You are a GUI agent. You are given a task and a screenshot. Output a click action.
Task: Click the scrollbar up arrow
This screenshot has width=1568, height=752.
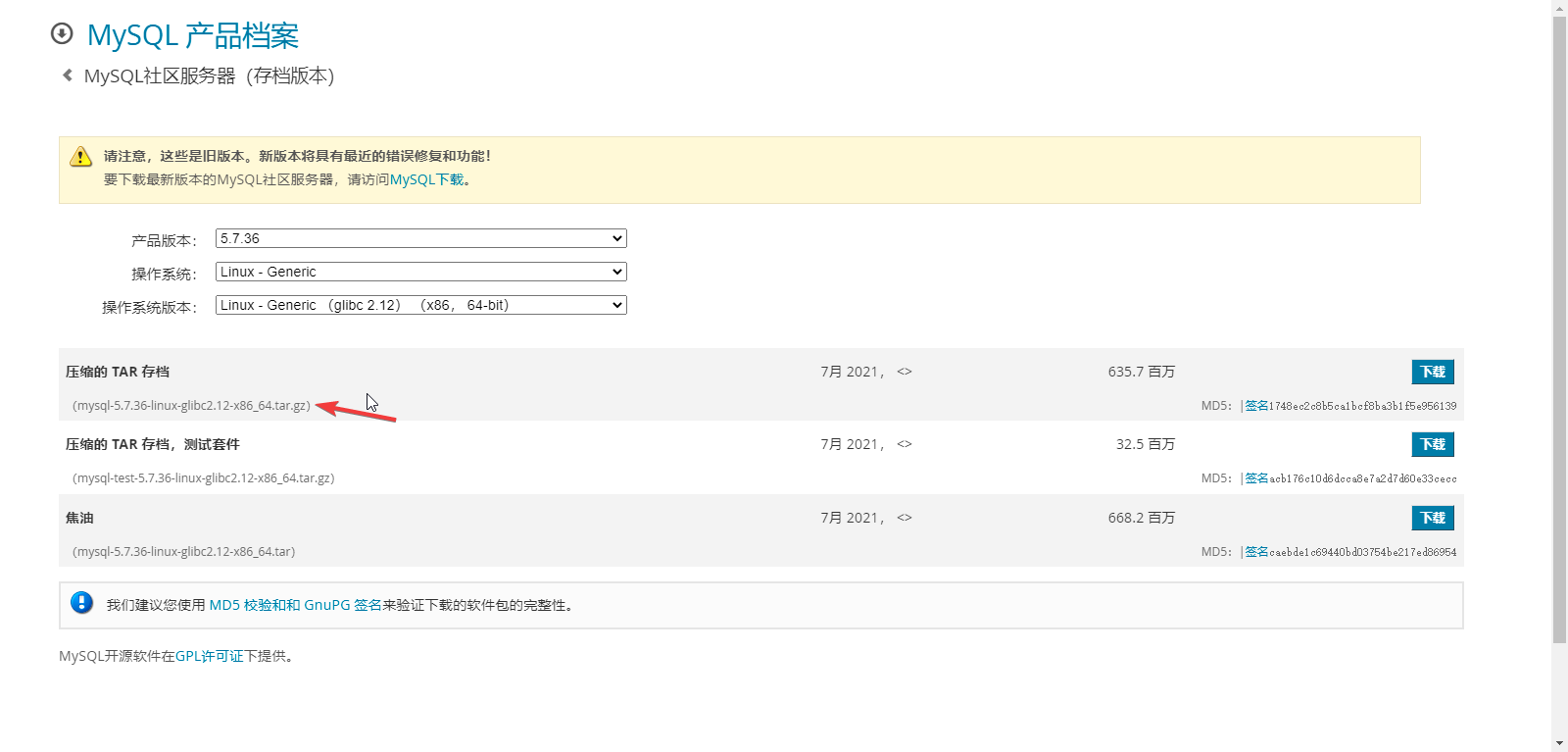point(1559,8)
